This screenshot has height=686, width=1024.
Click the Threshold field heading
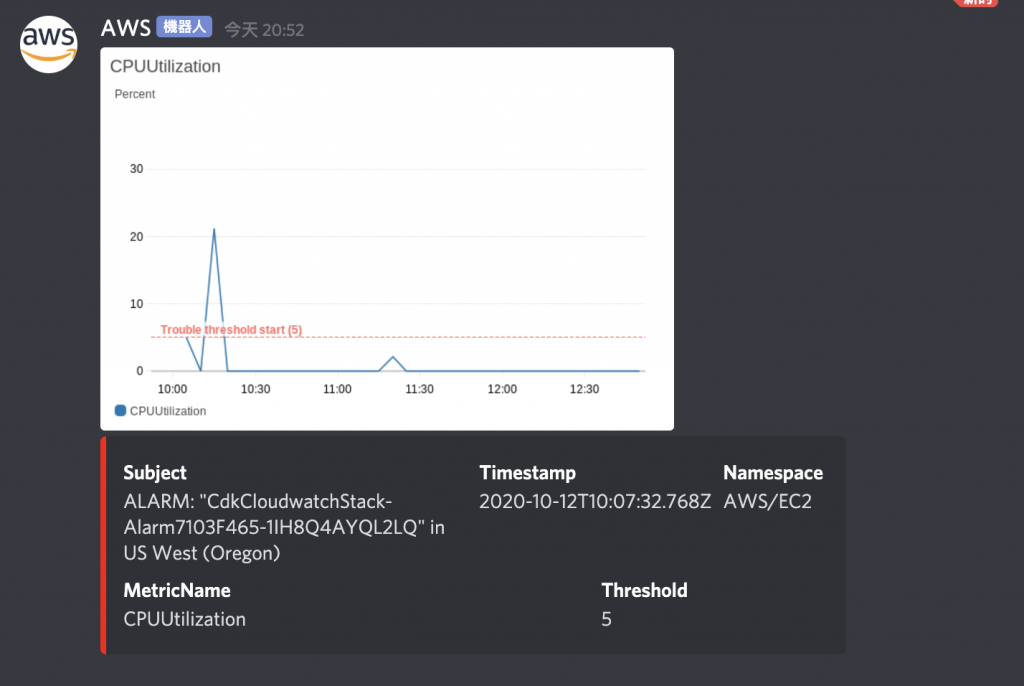tap(645, 590)
